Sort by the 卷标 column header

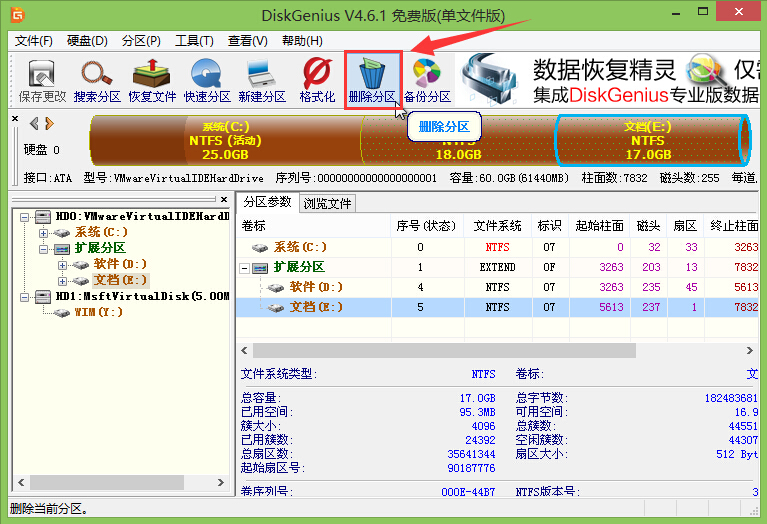(314, 226)
